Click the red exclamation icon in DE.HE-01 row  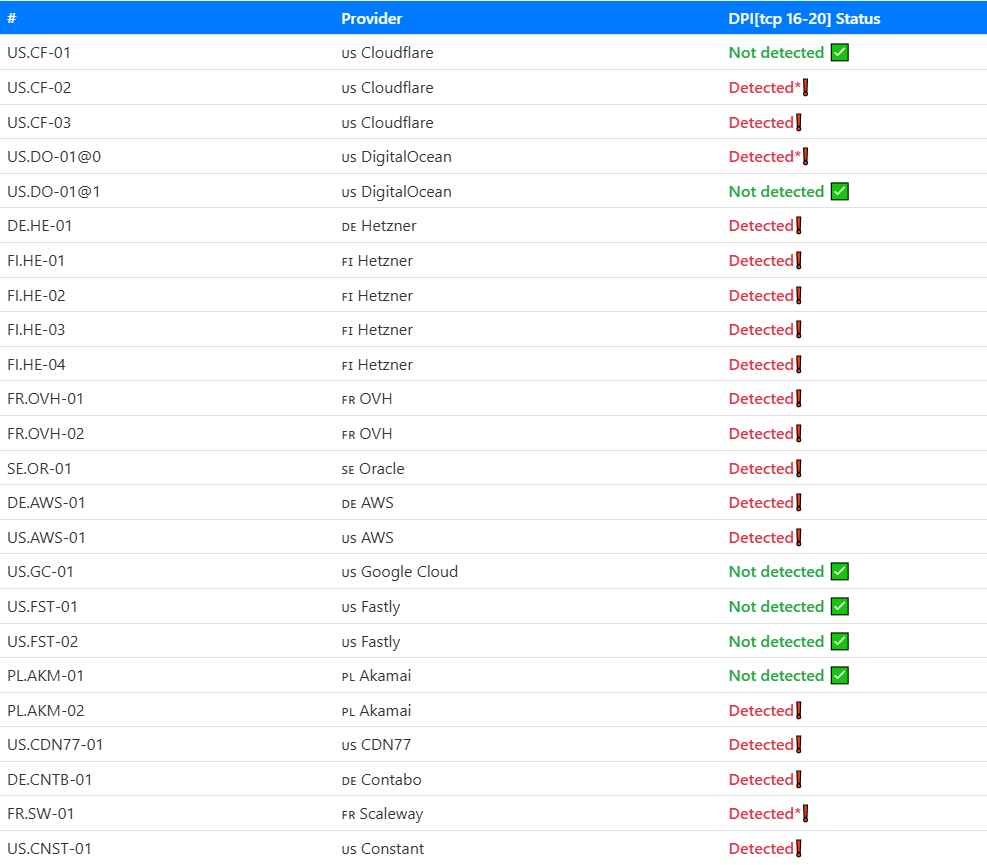pos(799,225)
